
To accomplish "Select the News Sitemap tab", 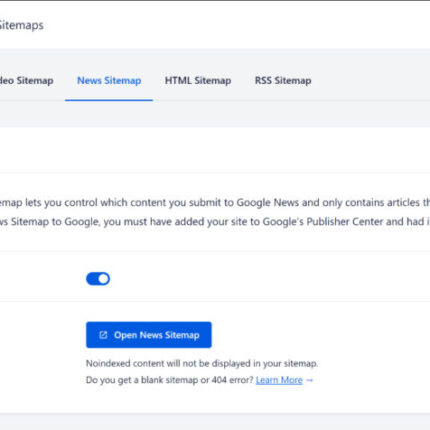I will [109, 80].
